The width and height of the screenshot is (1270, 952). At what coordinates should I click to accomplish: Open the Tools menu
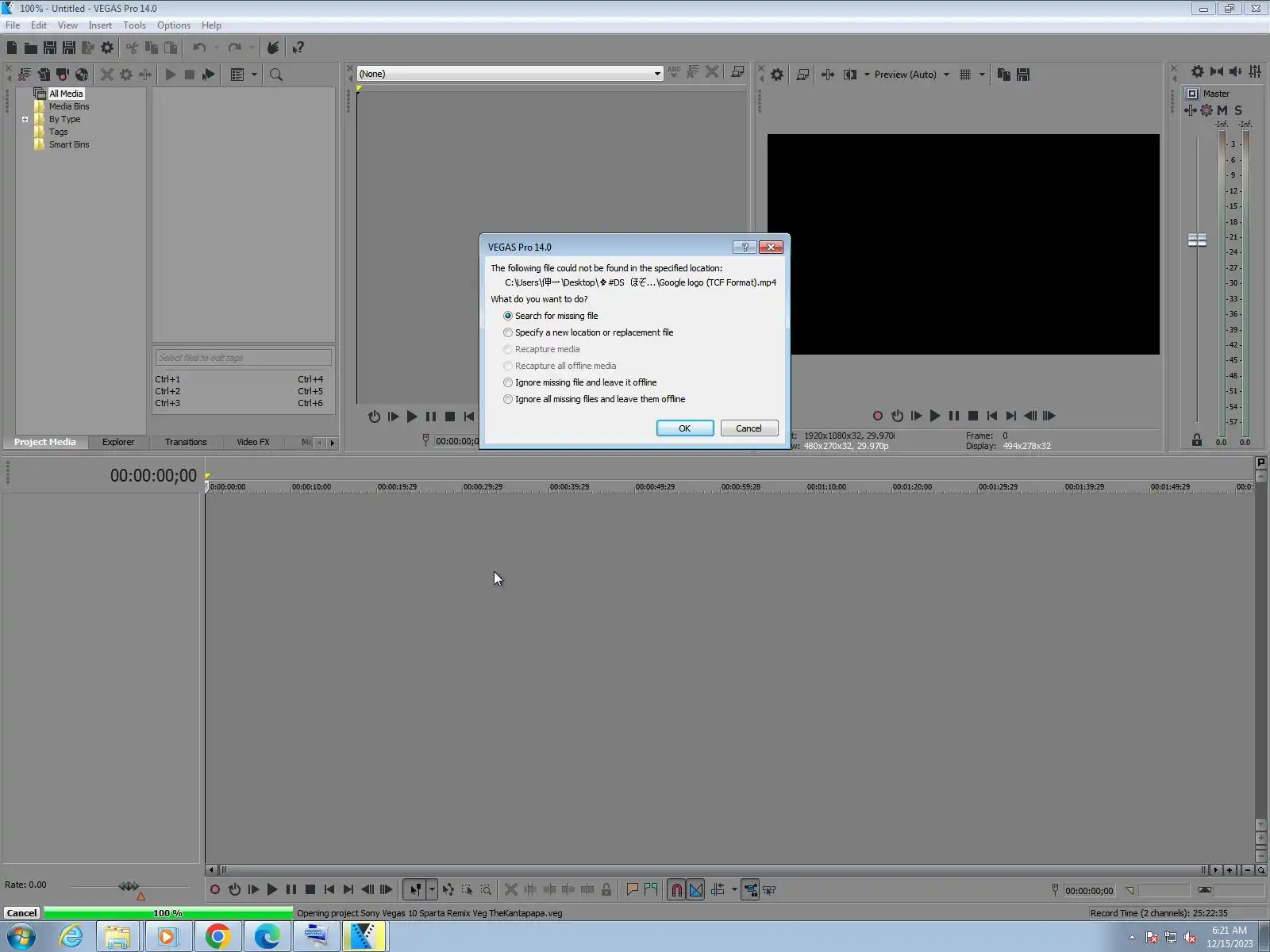(134, 25)
